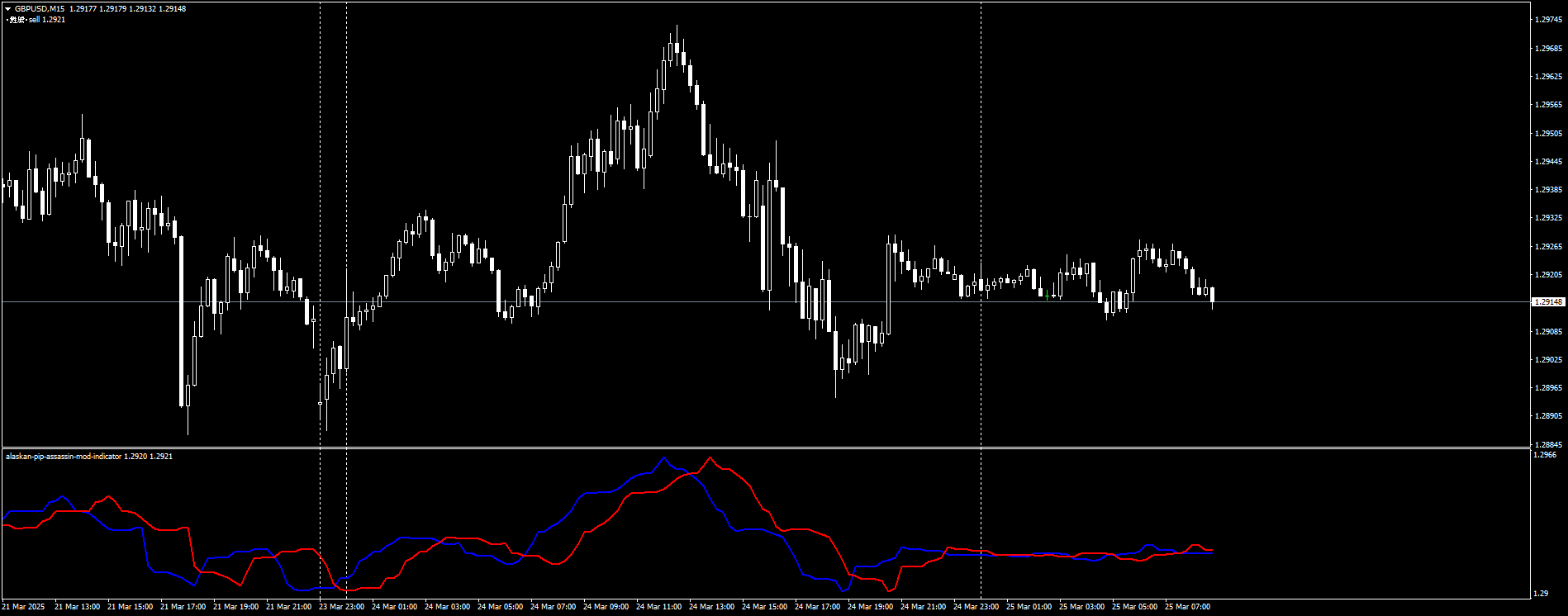Image resolution: width=1568 pixels, height=616 pixels.
Task: Click the 25 Mar 07:00 time label
Action: (x=1187, y=607)
